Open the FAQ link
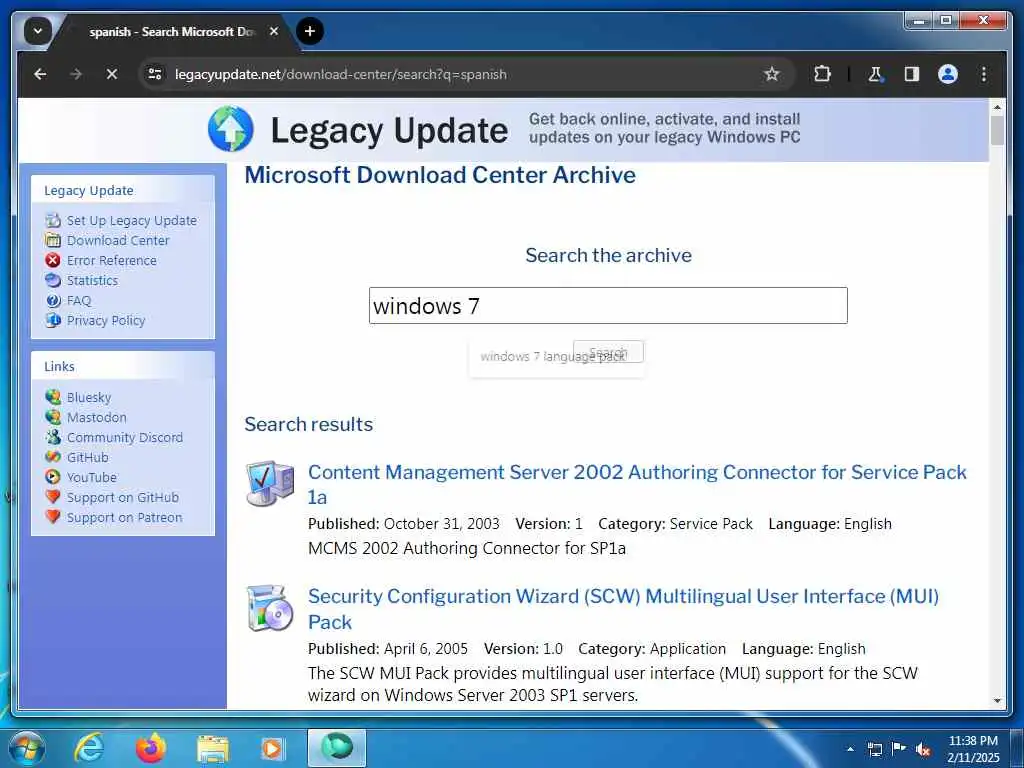The height and width of the screenshot is (768, 1024). click(79, 300)
